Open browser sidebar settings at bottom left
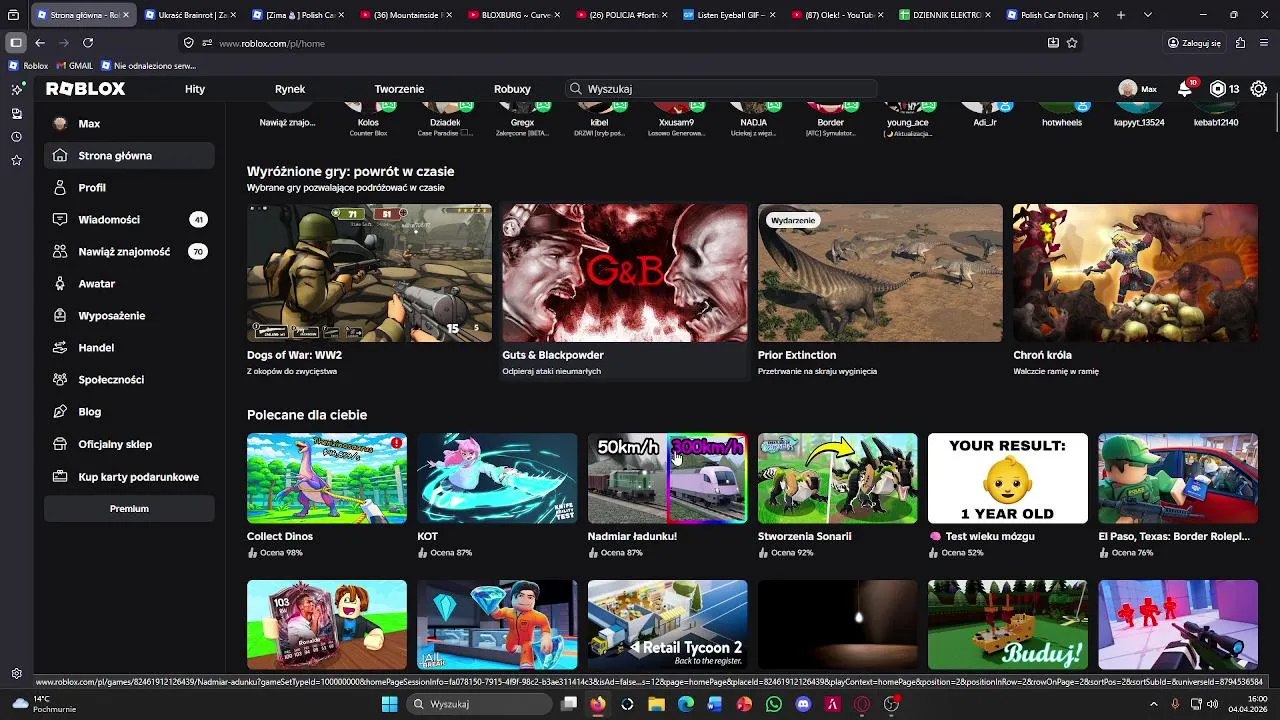Viewport: 1280px width, 720px height. pyautogui.click(x=16, y=674)
